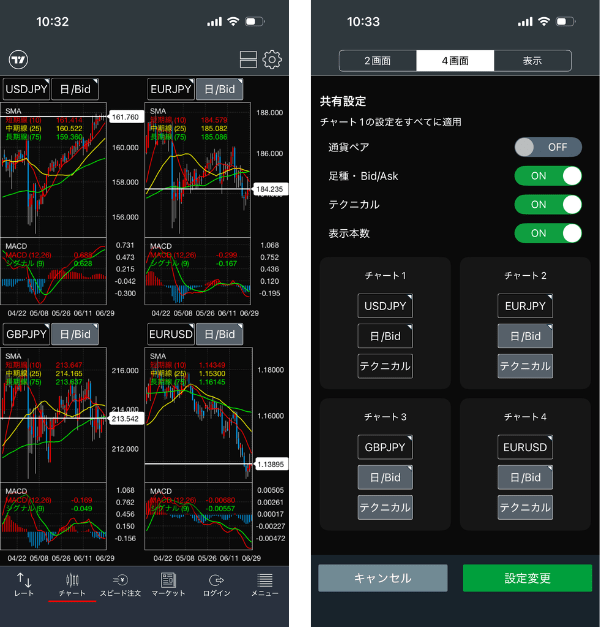Tap the 213.542 current price label
Screen dimensions: 600x627
point(126,419)
